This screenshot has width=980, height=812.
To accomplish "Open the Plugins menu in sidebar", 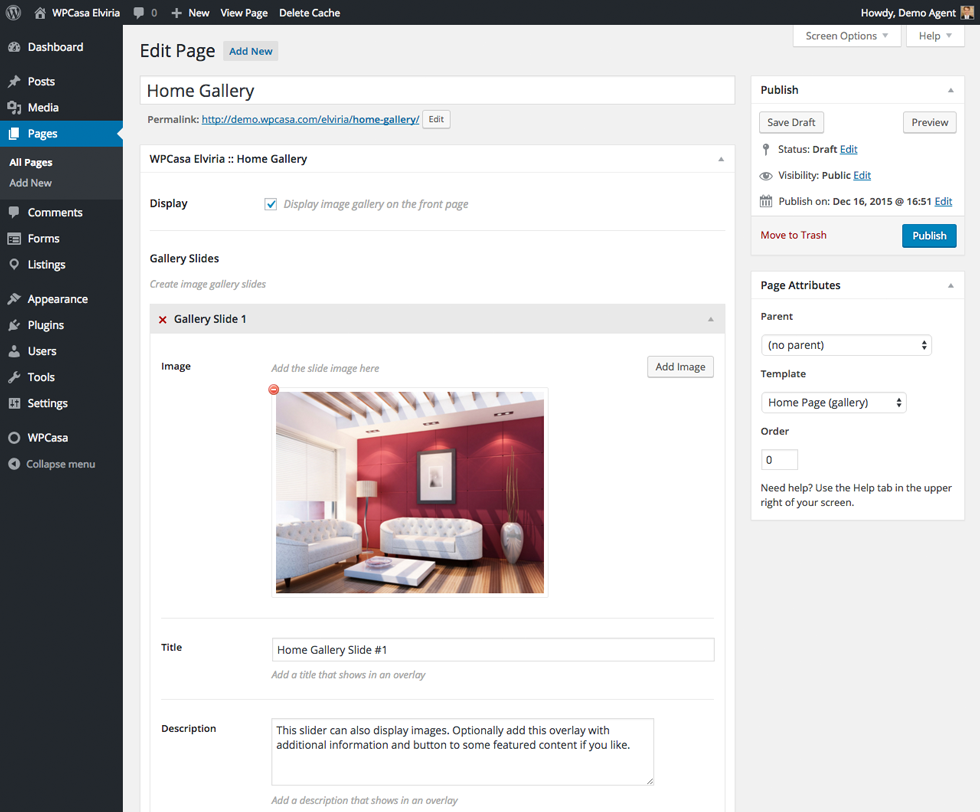I will coord(45,325).
